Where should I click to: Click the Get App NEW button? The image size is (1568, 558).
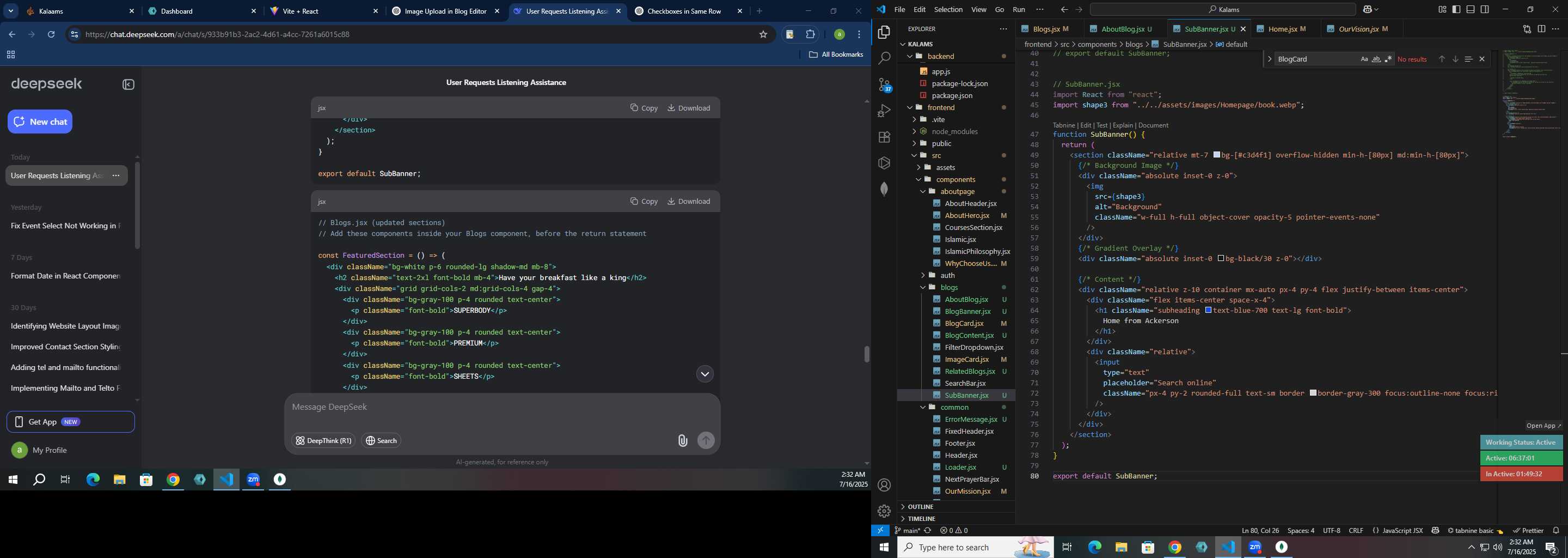(71, 422)
